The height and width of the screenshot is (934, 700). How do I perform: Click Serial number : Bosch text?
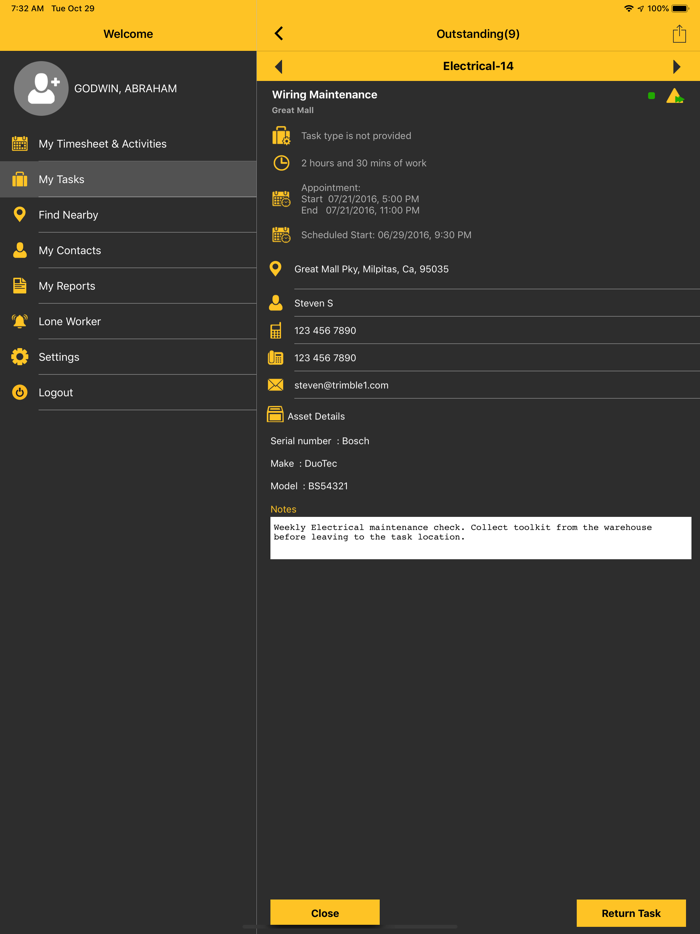pyautogui.click(x=320, y=441)
